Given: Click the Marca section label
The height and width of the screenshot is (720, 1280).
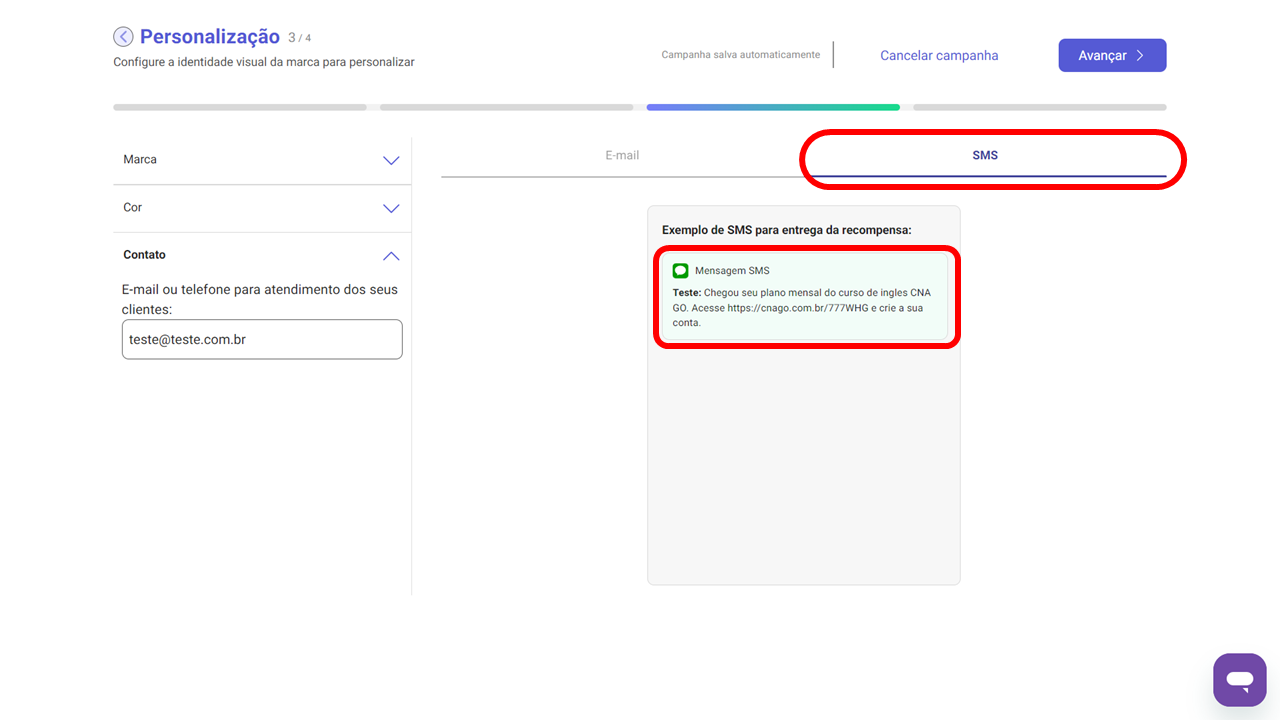Looking at the screenshot, I should (x=140, y=160).
